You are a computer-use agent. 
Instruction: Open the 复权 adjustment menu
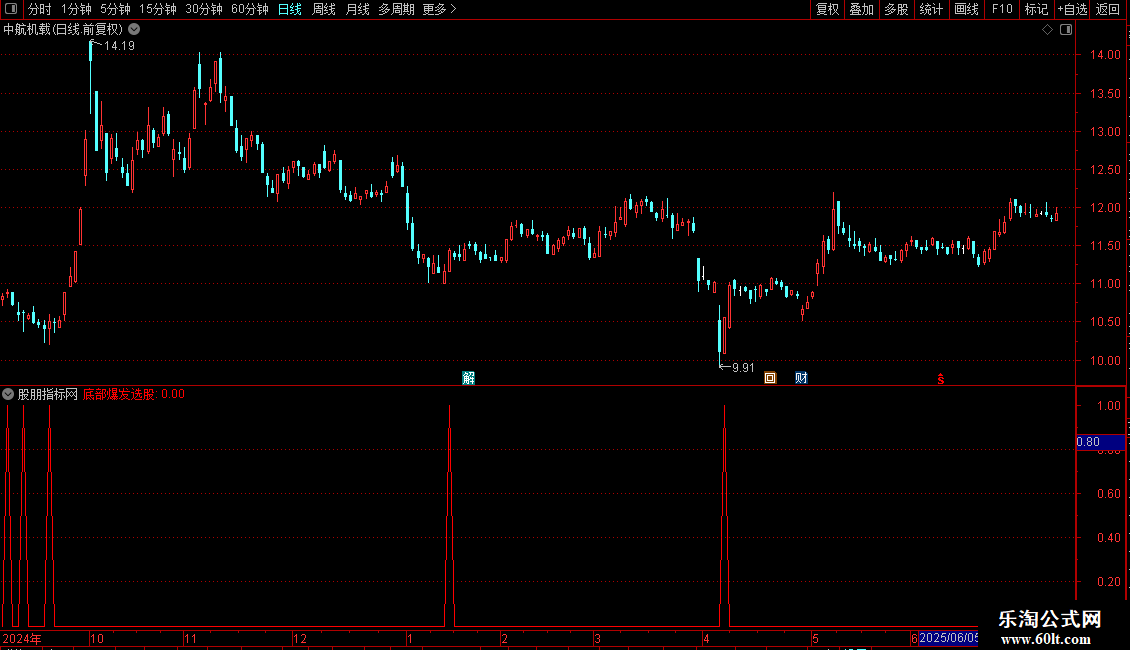point(827,9)
